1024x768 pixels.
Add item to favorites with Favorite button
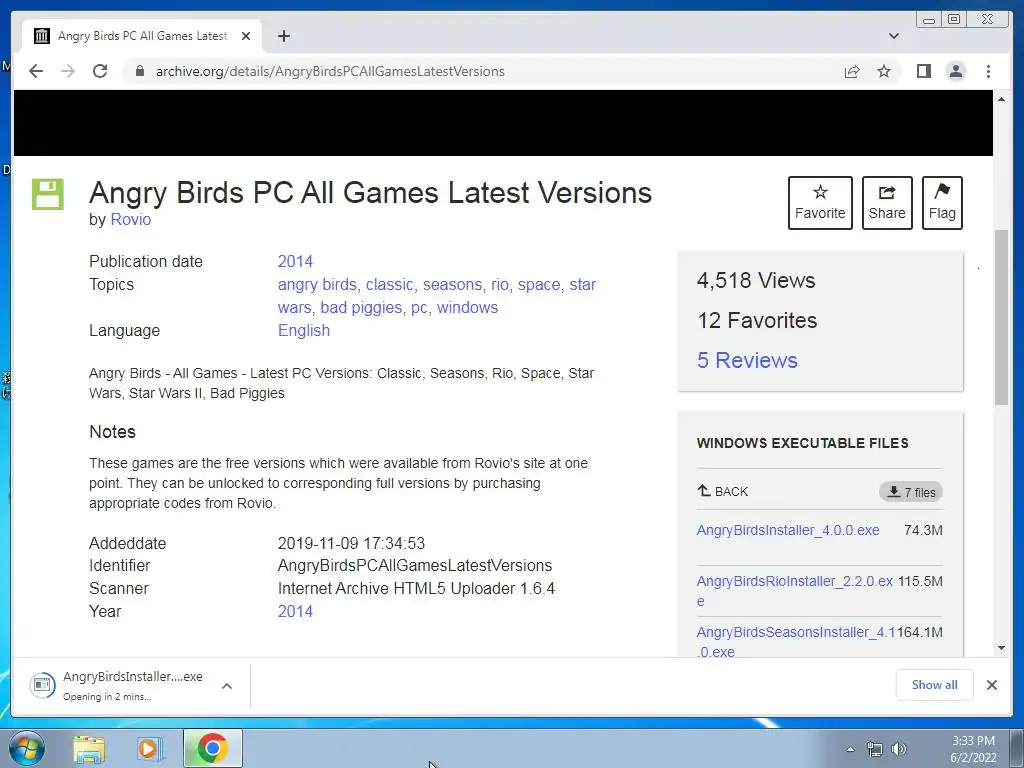tap(820, 202)
